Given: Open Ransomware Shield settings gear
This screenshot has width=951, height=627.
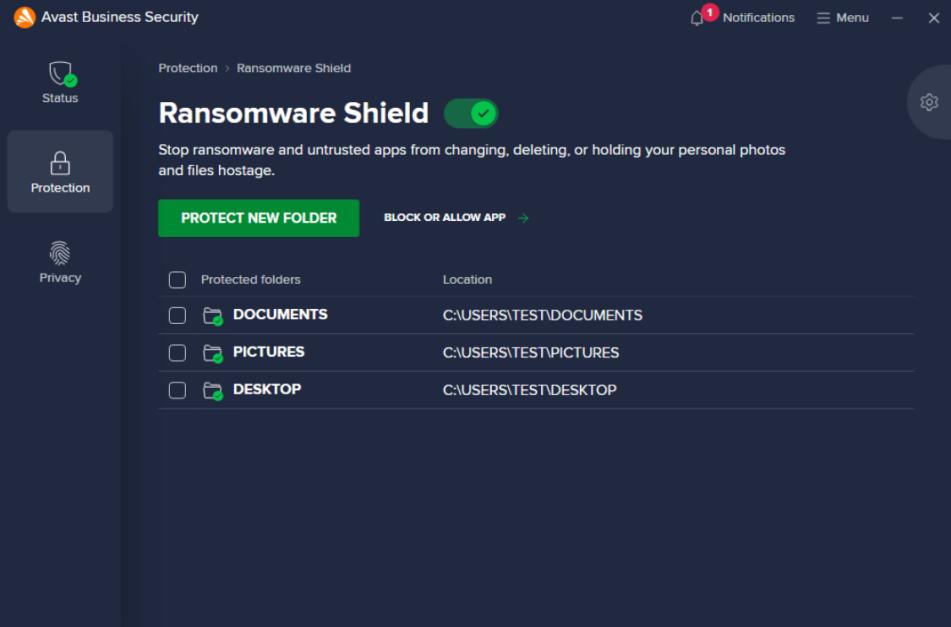Looking at the screenshot, I should [929, 102].
